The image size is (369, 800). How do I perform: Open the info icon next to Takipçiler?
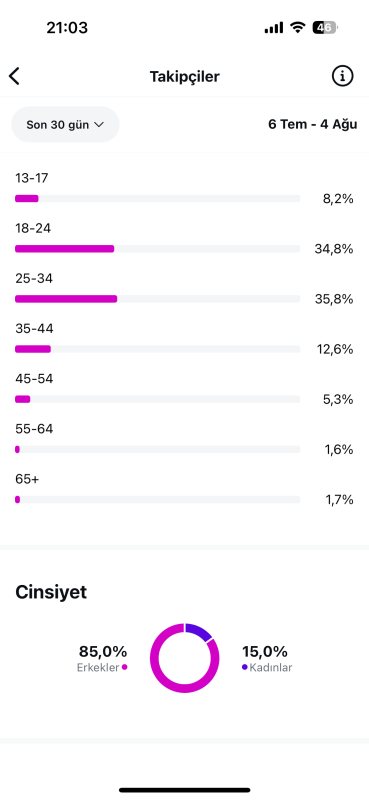(342, 77)
